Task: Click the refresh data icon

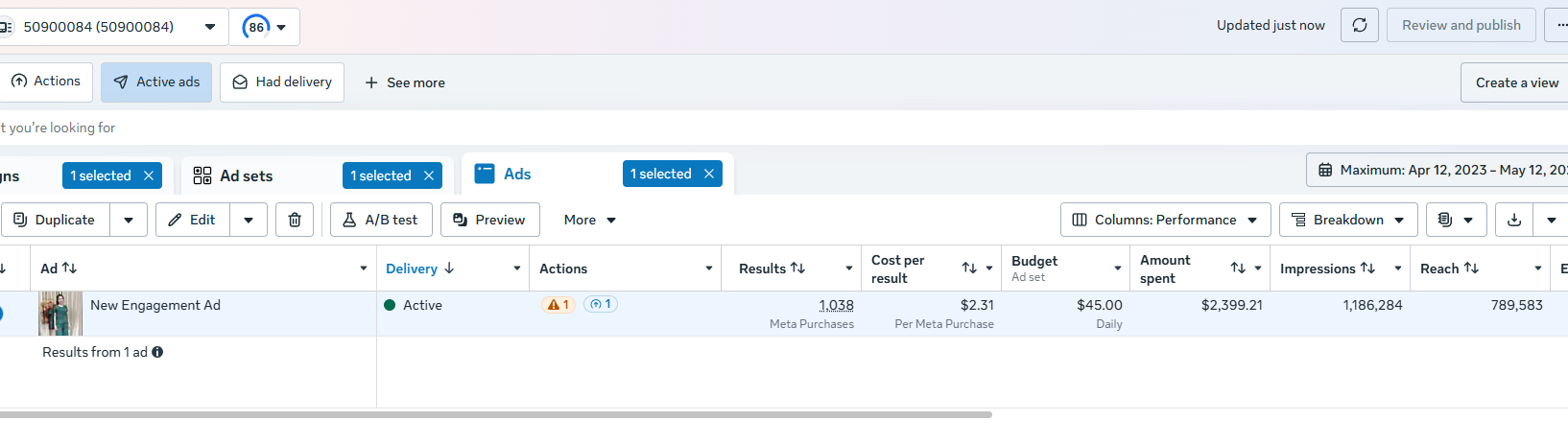Action: point(1360,25)
